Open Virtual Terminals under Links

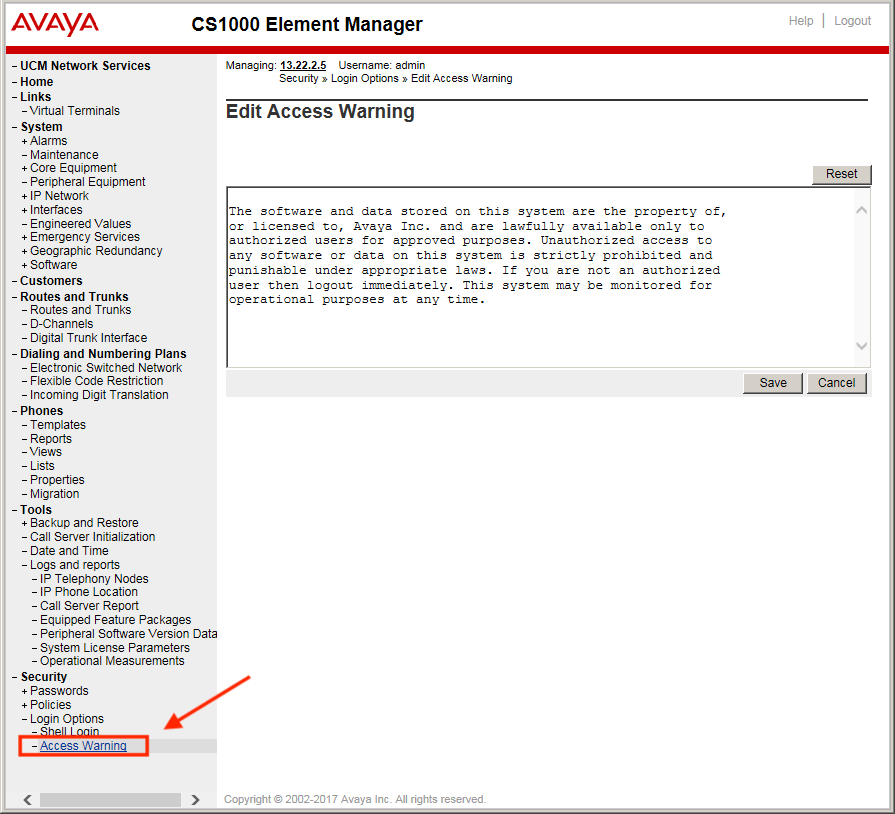[x=74, y=111]
